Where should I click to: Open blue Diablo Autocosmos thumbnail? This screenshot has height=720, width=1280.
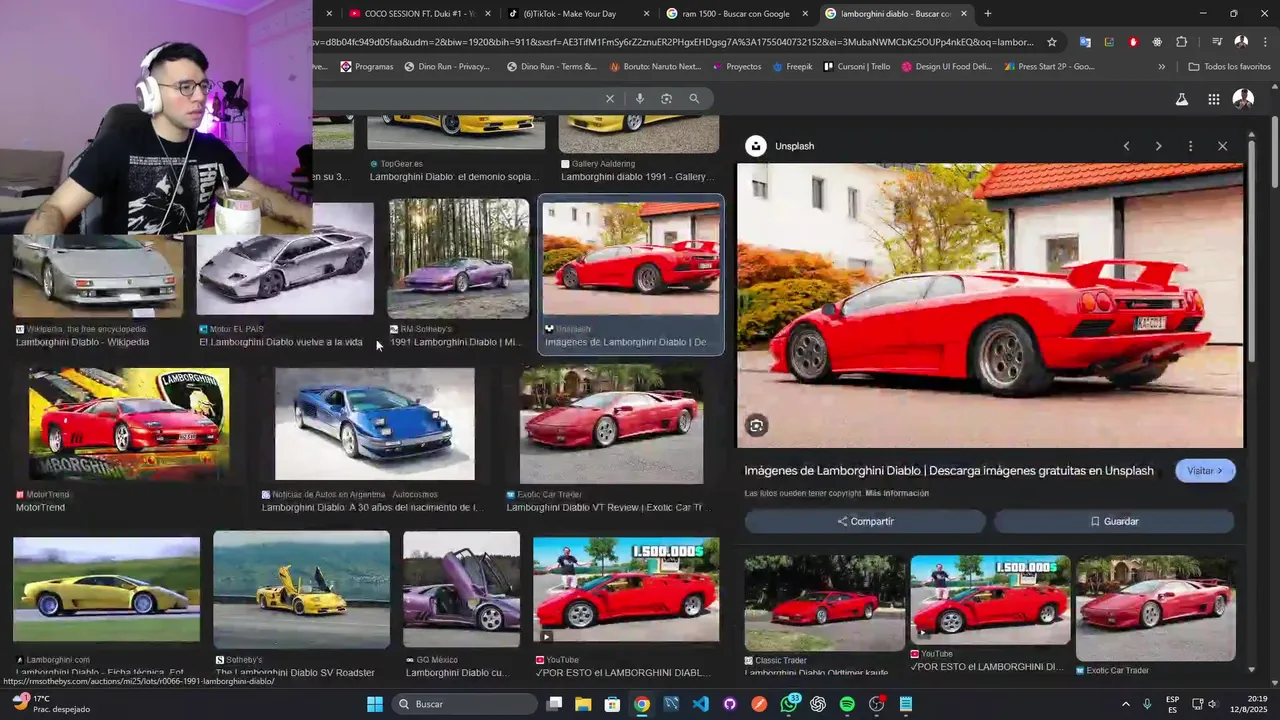[375, 424]
